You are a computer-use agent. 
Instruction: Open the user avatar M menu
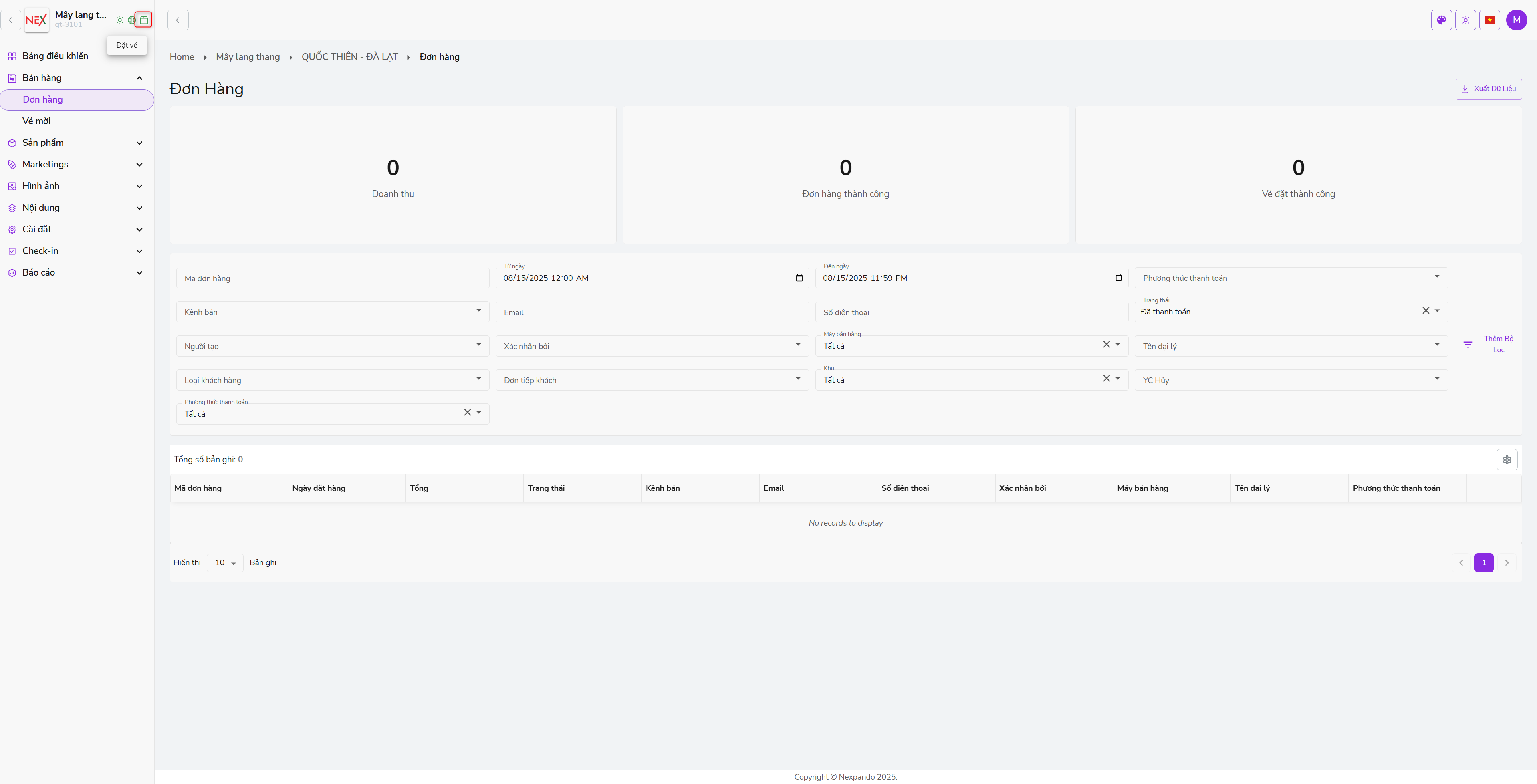coord(1516,20)
